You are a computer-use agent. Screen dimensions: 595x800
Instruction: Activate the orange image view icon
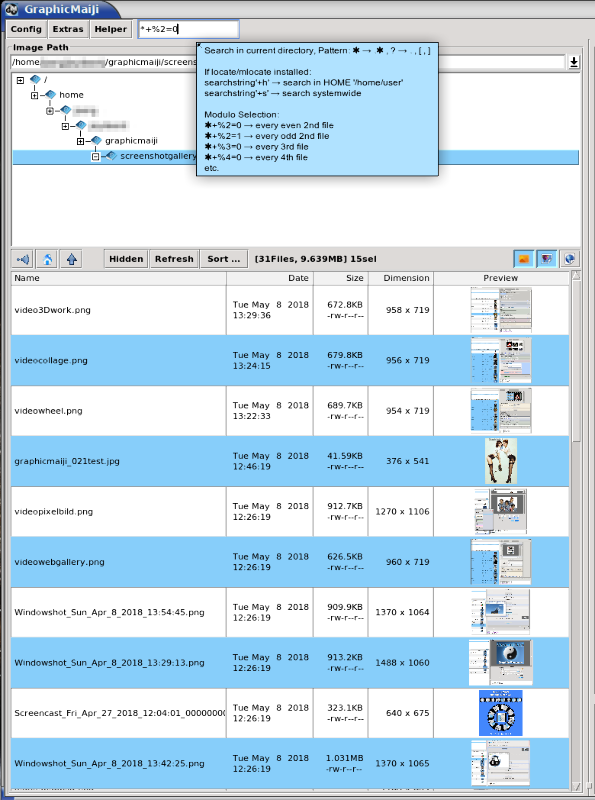(524, 259)
